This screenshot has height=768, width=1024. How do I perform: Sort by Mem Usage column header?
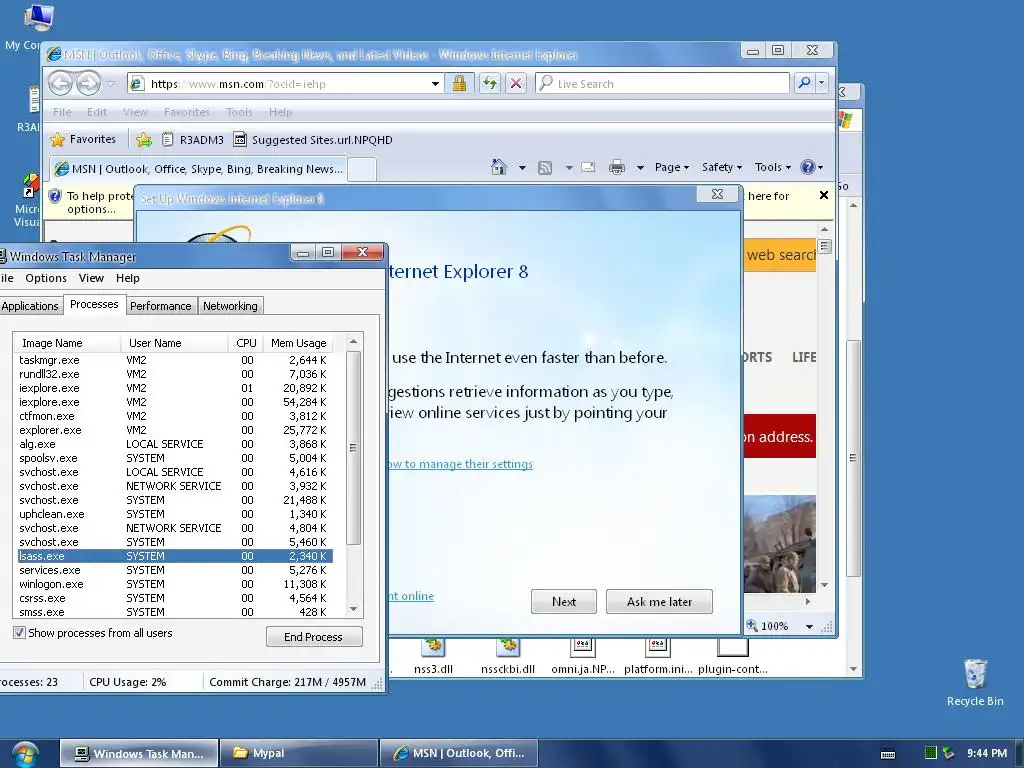pyautogui.click(x=298, y=343)
